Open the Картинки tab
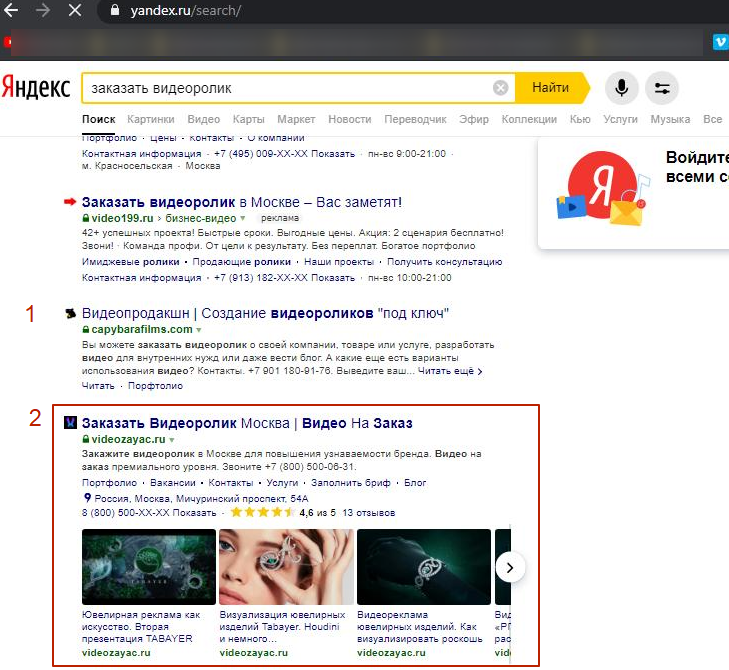 [151, 119]
